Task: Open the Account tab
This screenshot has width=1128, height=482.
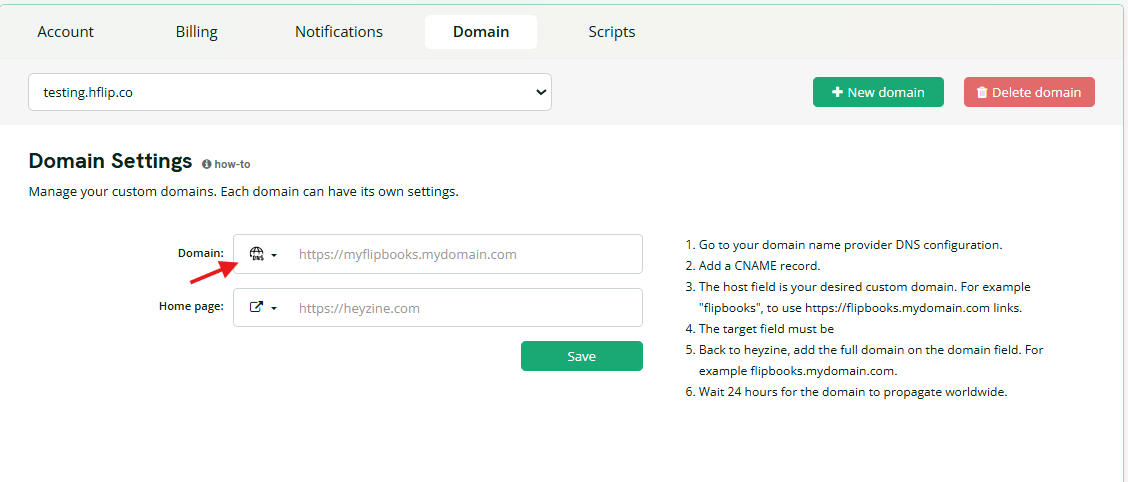Action: coord(65,32)
